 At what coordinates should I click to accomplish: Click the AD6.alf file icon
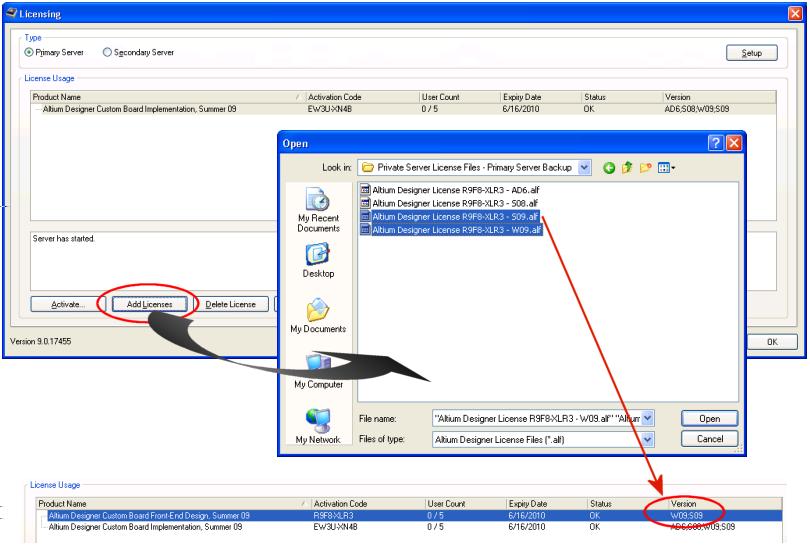365,190
